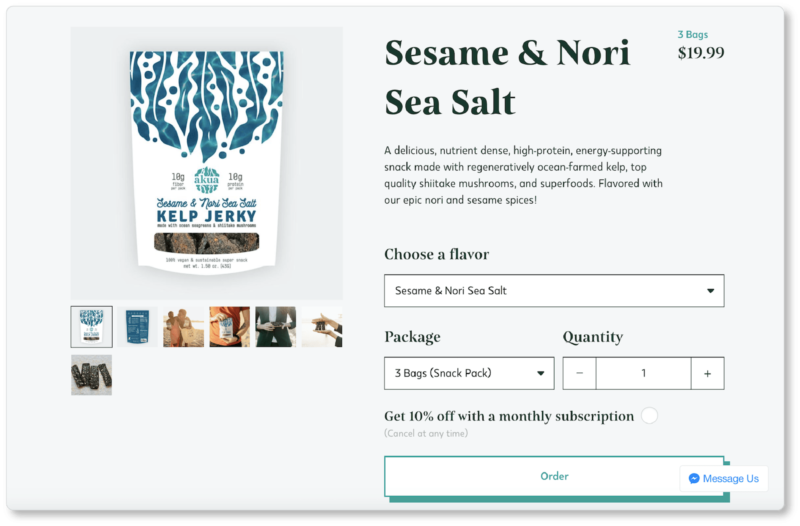800x526 pixels.
Task: Decrease quantity with the minus button
Action: point(580,373)
